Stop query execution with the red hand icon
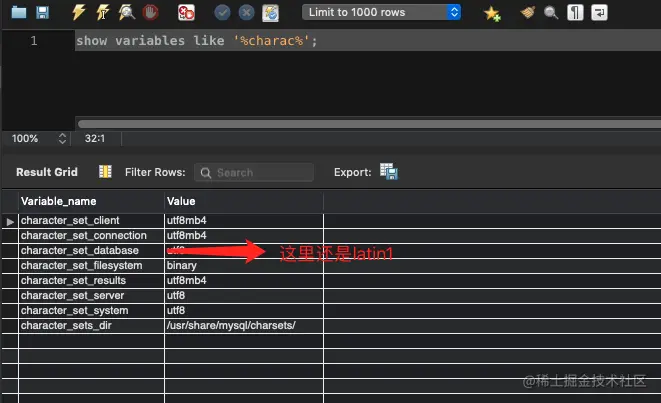The height and width of the screenshot is (403, 661). (x=150, y=12)
